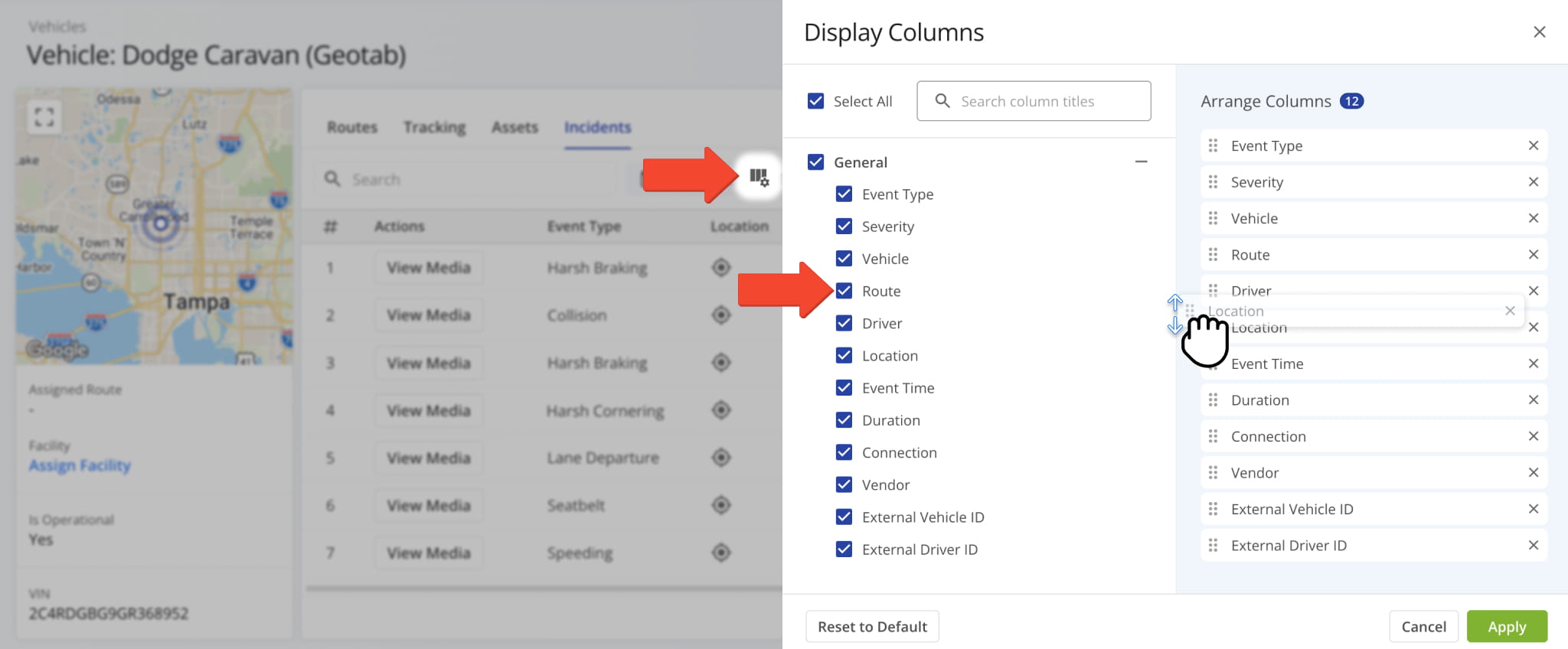Remove Connection from arranged columns
Viewport: 1568px width, 649px height.
[1533, 436]
